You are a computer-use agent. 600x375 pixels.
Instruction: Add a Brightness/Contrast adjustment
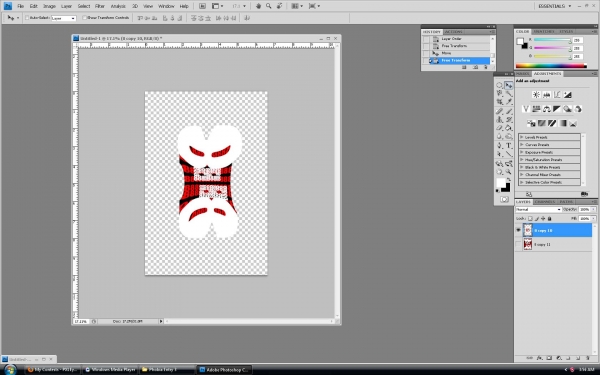(536, 95)
